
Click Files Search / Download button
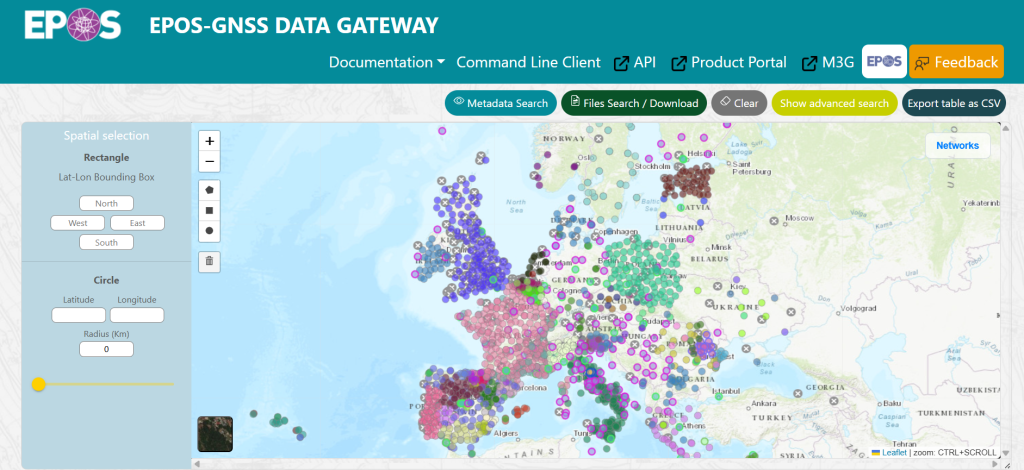(633, 103)
